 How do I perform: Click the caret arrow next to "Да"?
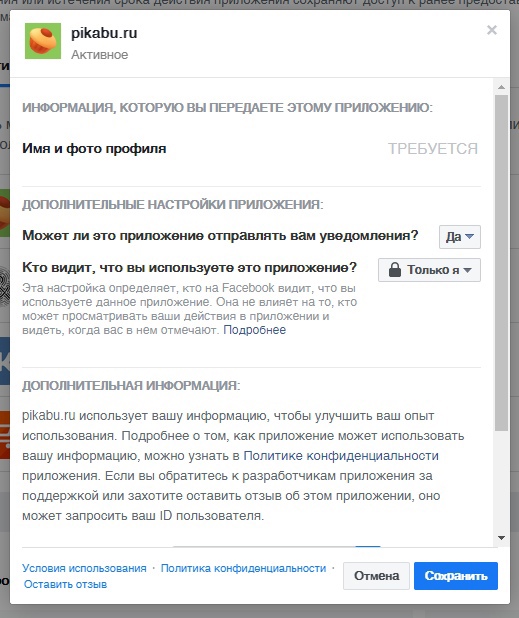click(x=469, y=236)
